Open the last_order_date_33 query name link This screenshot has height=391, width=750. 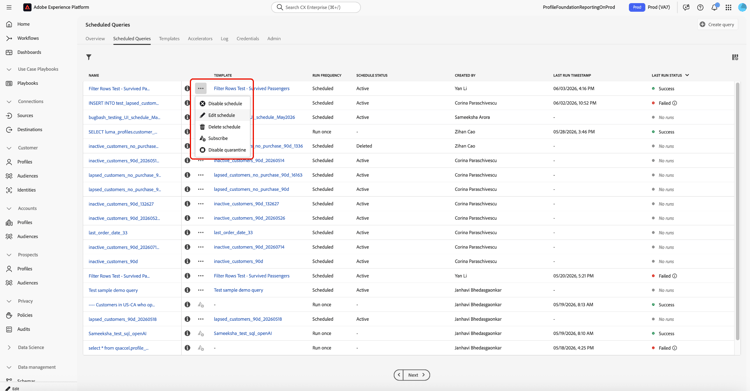(108, 233)
